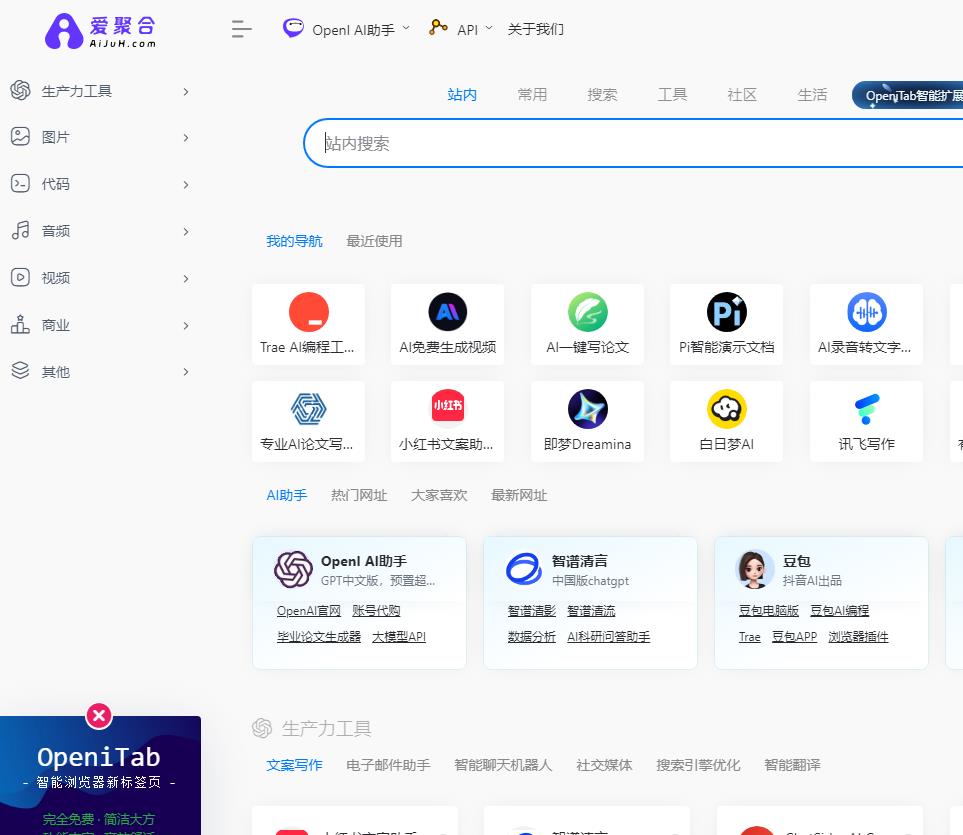
Task: Click the 毕业论文生成器 link
Action: pyautogui.click(x=319, y=637)
